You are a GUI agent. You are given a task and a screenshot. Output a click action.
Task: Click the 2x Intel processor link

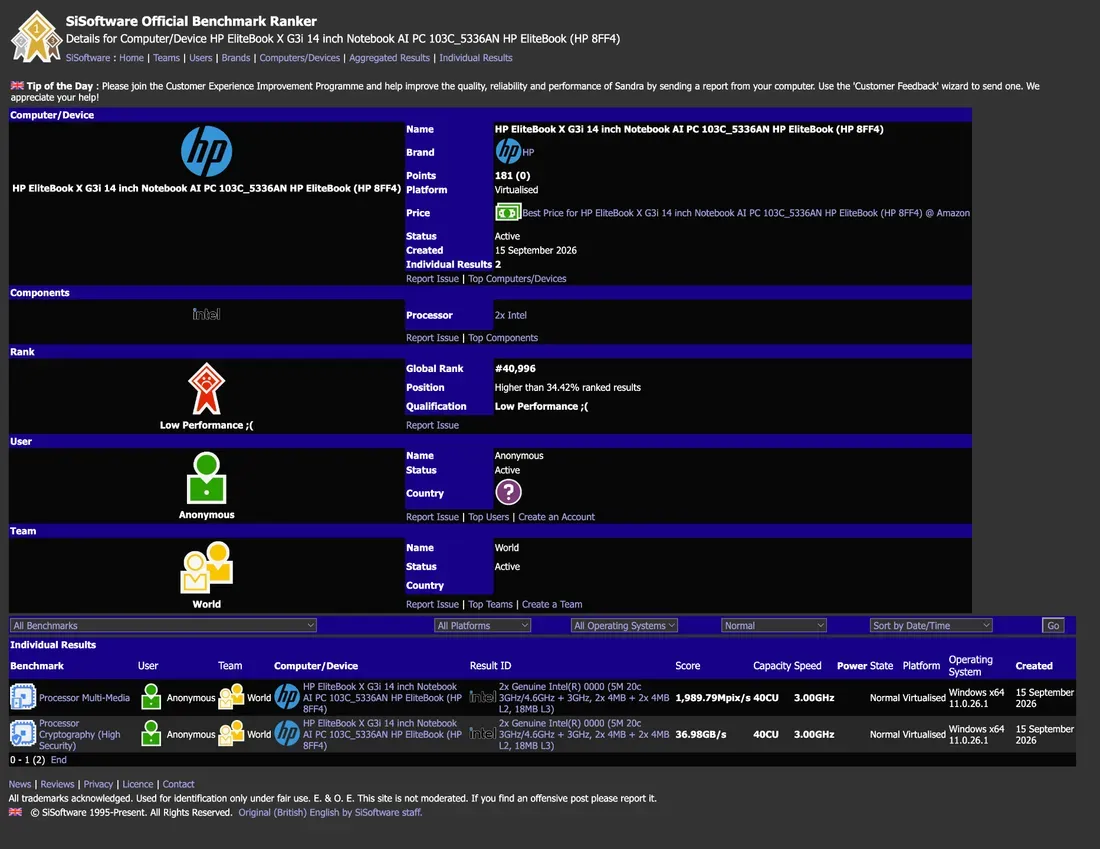coord(511,315)
